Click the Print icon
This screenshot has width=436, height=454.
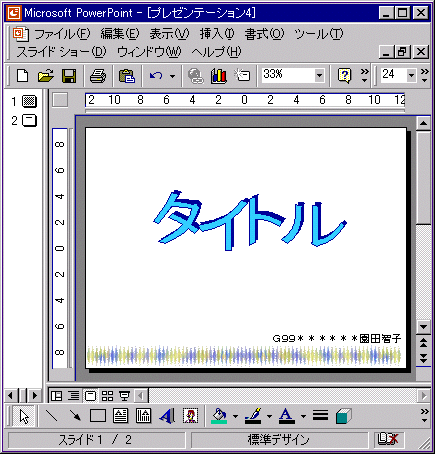point(98,76)
